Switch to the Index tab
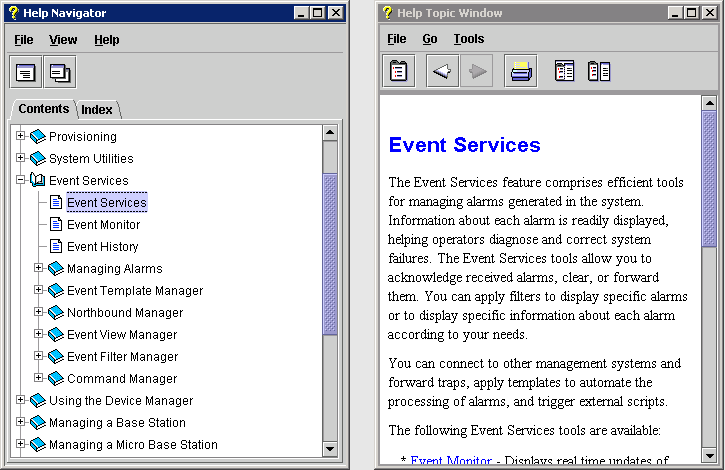Viewport: 725px width, 470px height. click(97, 110)
